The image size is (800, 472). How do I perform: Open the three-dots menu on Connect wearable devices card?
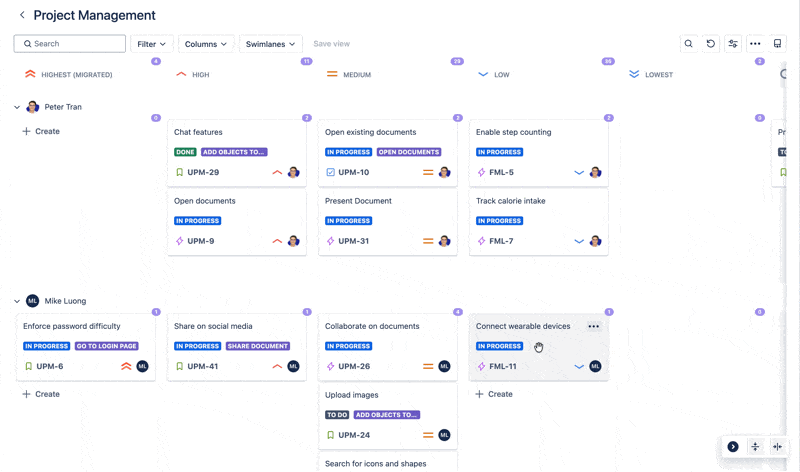coord(593,327)
